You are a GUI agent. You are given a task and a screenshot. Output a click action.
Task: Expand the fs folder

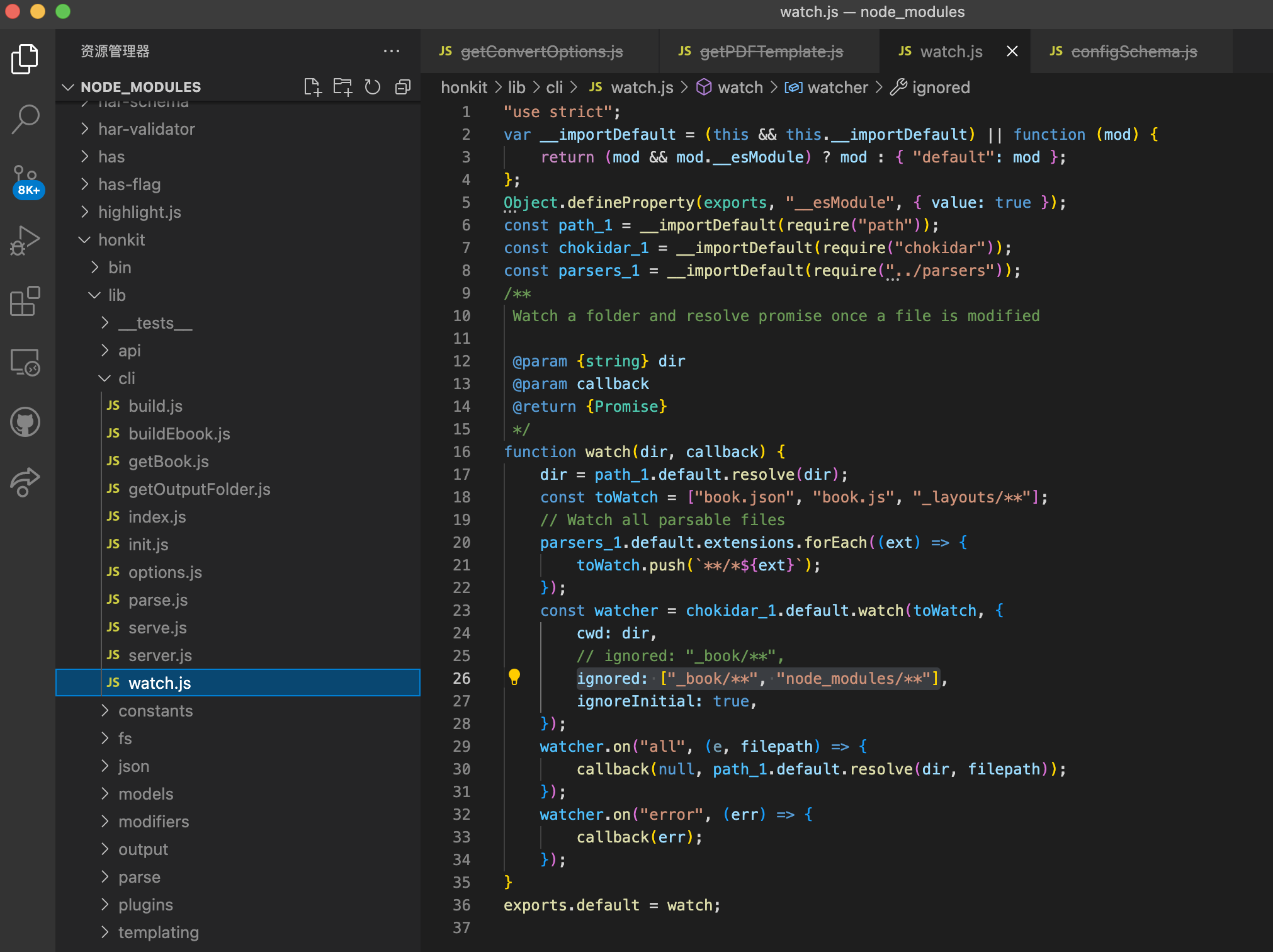pyautogui.click(x=238, y=739)
